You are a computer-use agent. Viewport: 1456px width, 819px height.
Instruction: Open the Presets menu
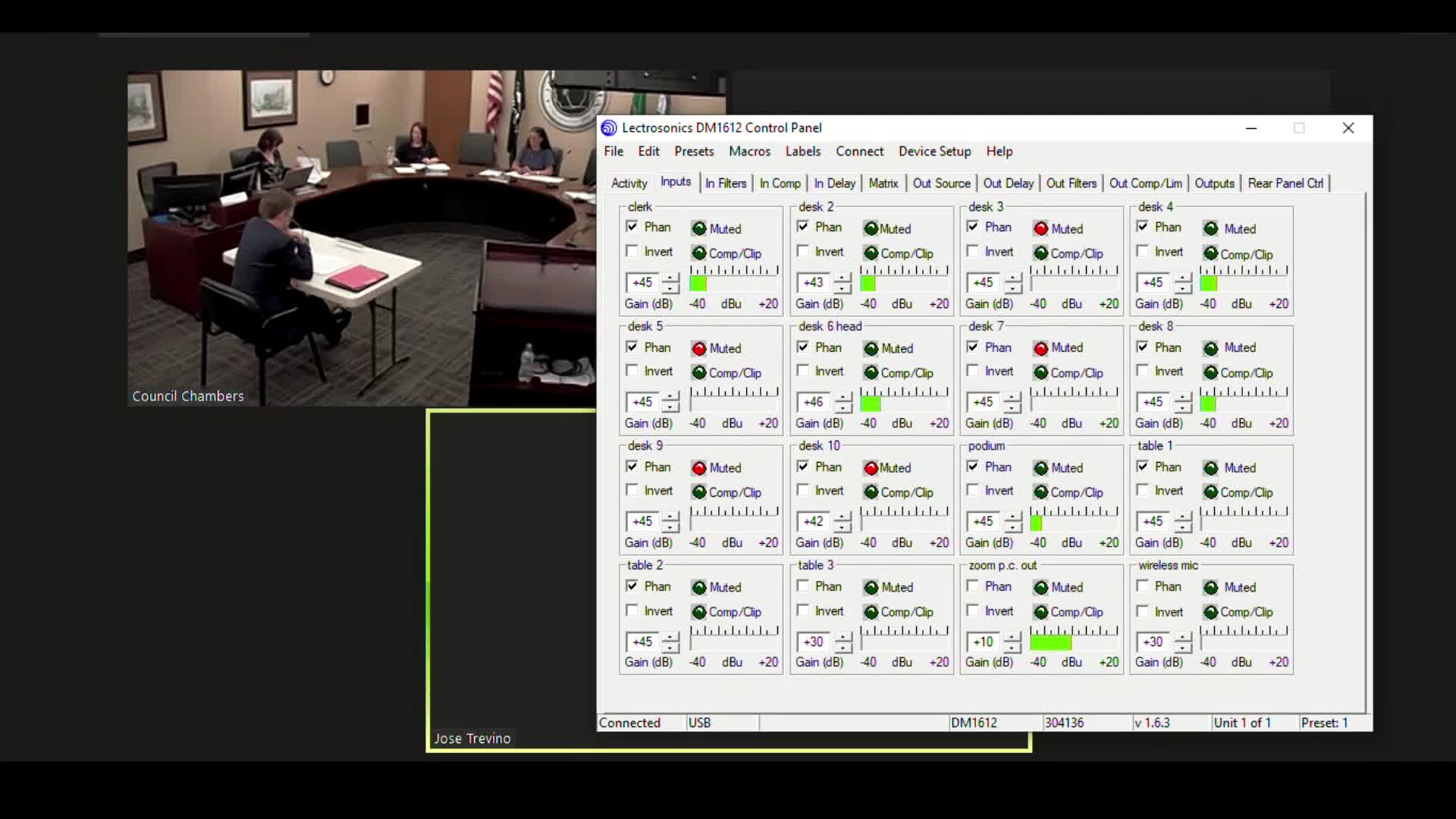tap(694, 151)
